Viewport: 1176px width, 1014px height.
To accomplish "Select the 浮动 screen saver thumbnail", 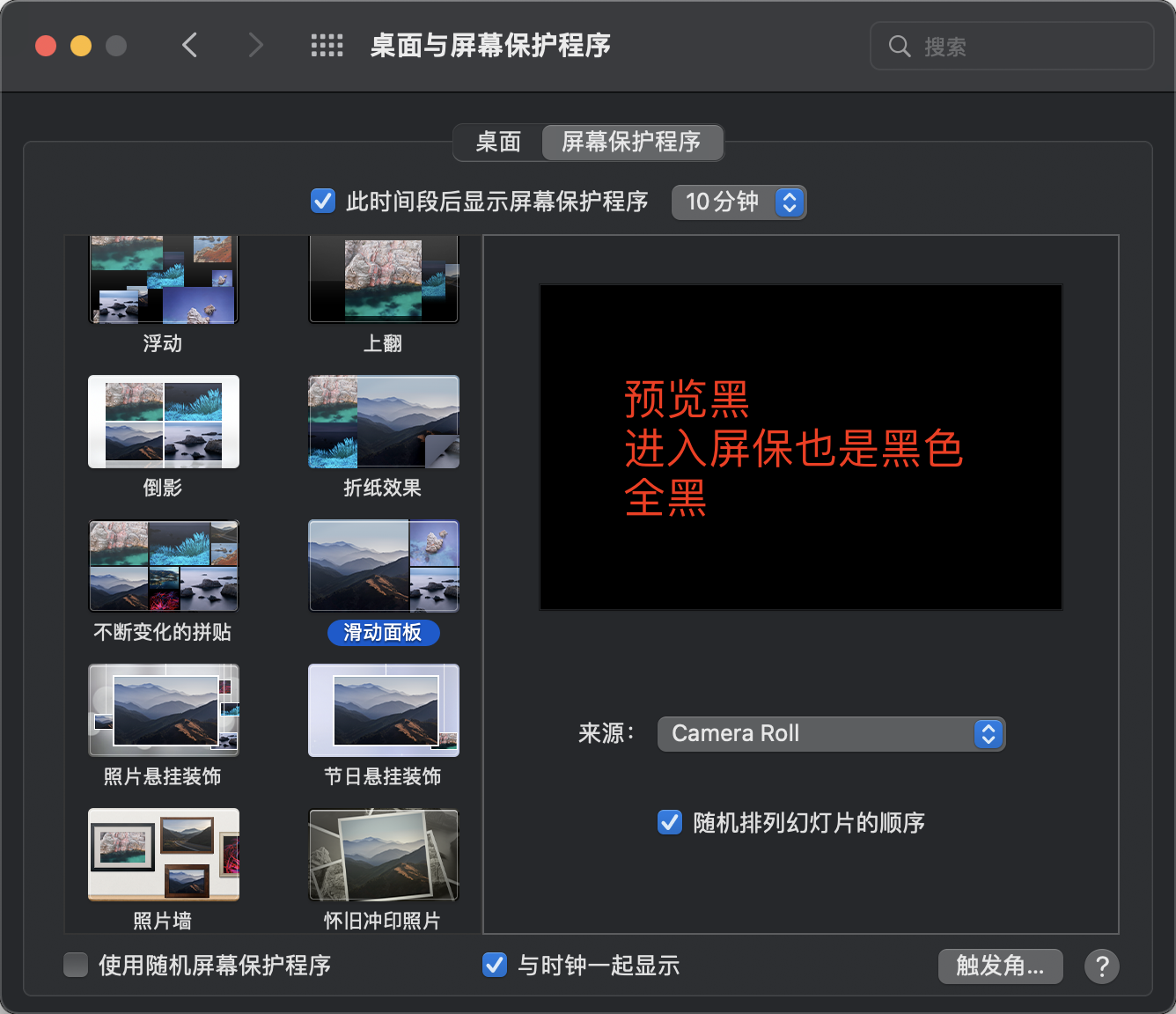I will [x=164, y=280].
